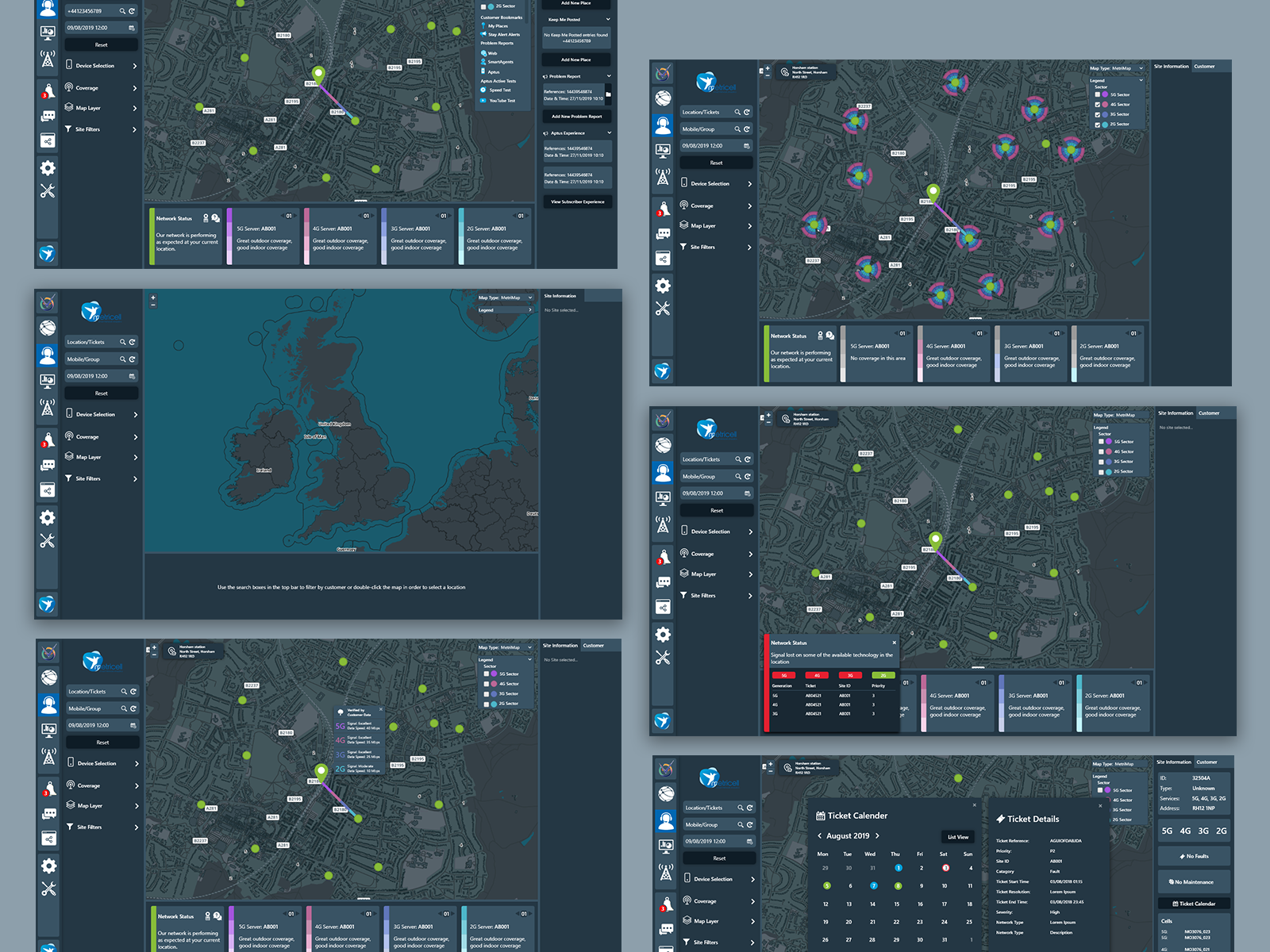Screen dimensions: 1270x952
Task: Switch to Customer tab in Ticket Details screen
Action: 1206,762
